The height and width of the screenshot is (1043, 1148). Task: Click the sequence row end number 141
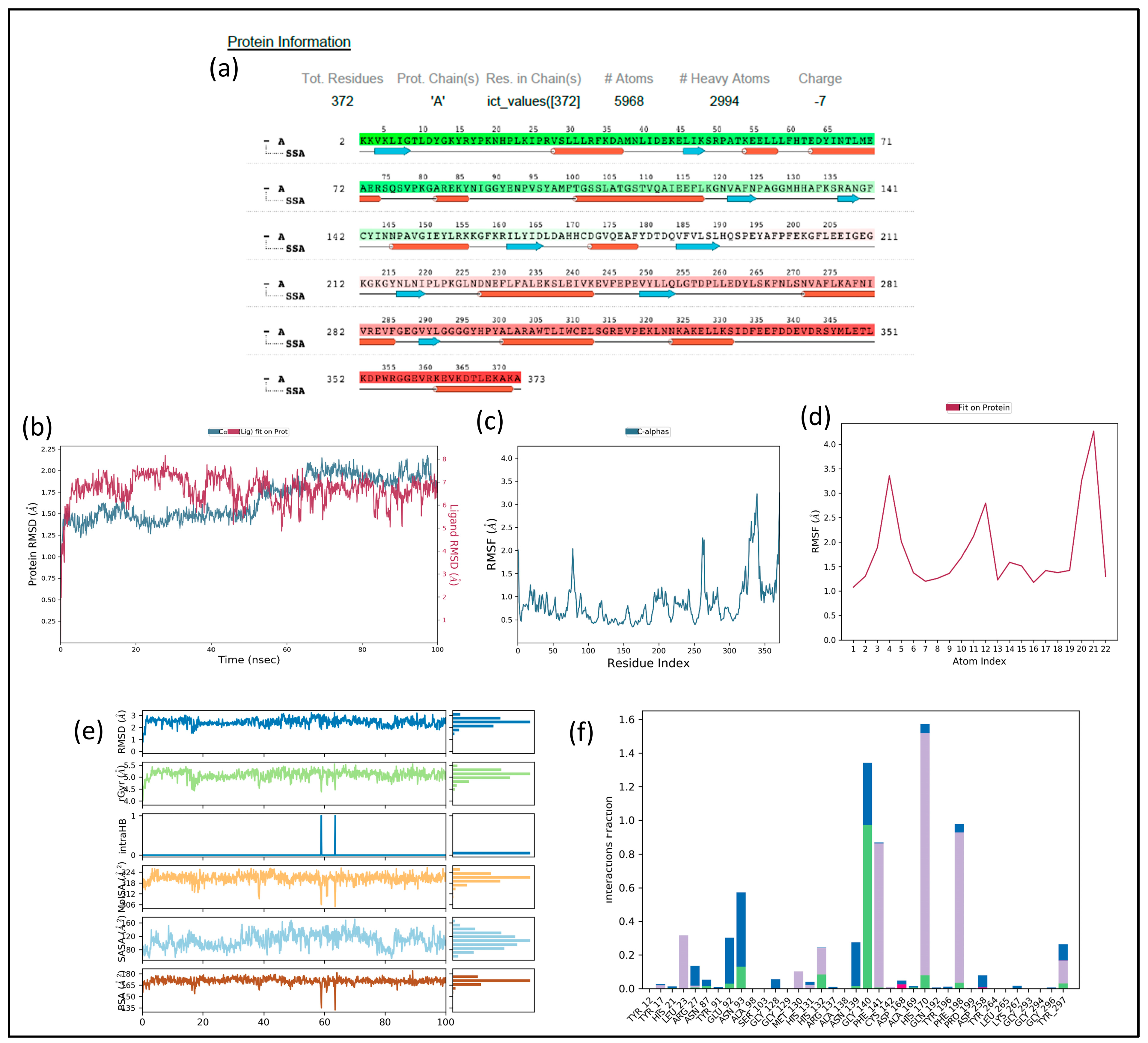tap(889, 188)
